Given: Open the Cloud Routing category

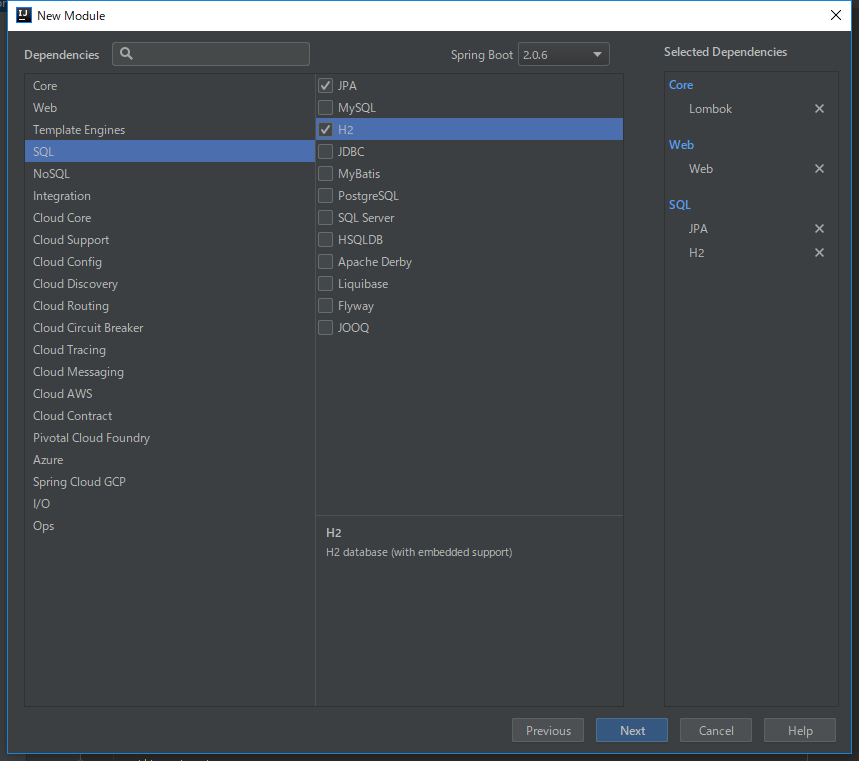Looking at the screenshot, I should pyautogui.click(x=170, y=306).
